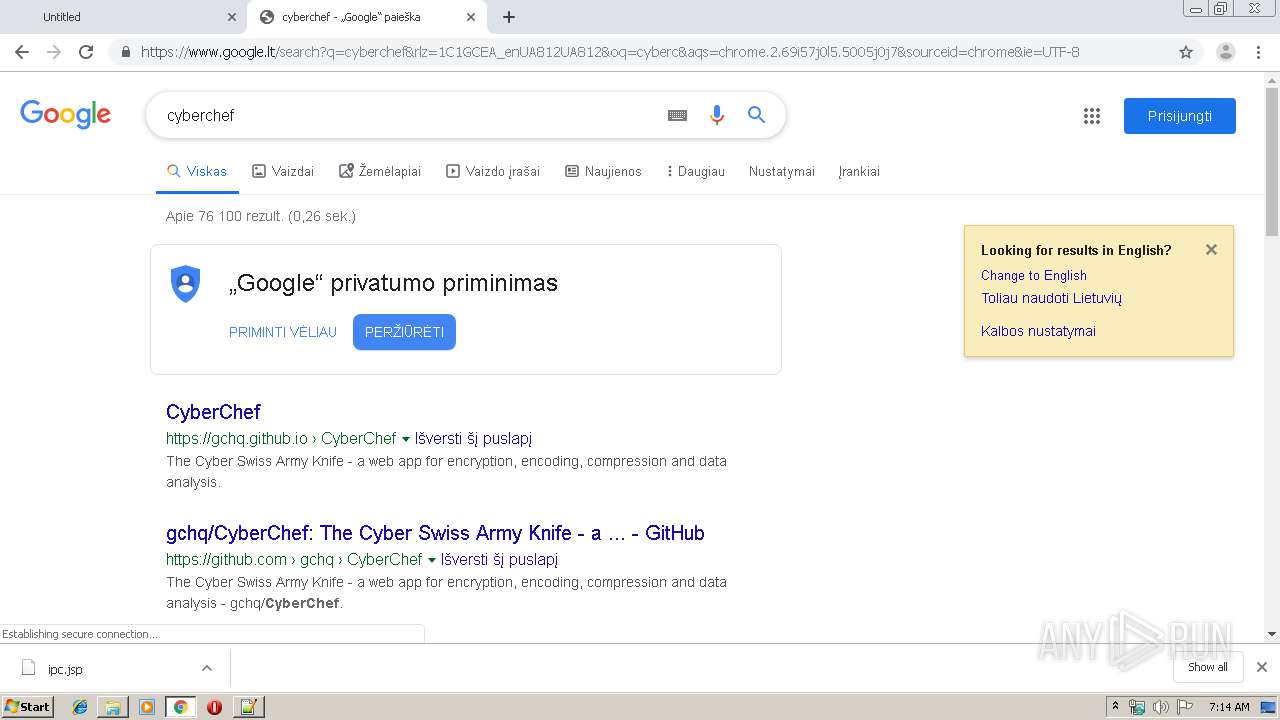Close the cyberchef search tab
The image size is (1280, 720).
pos(471,17)
